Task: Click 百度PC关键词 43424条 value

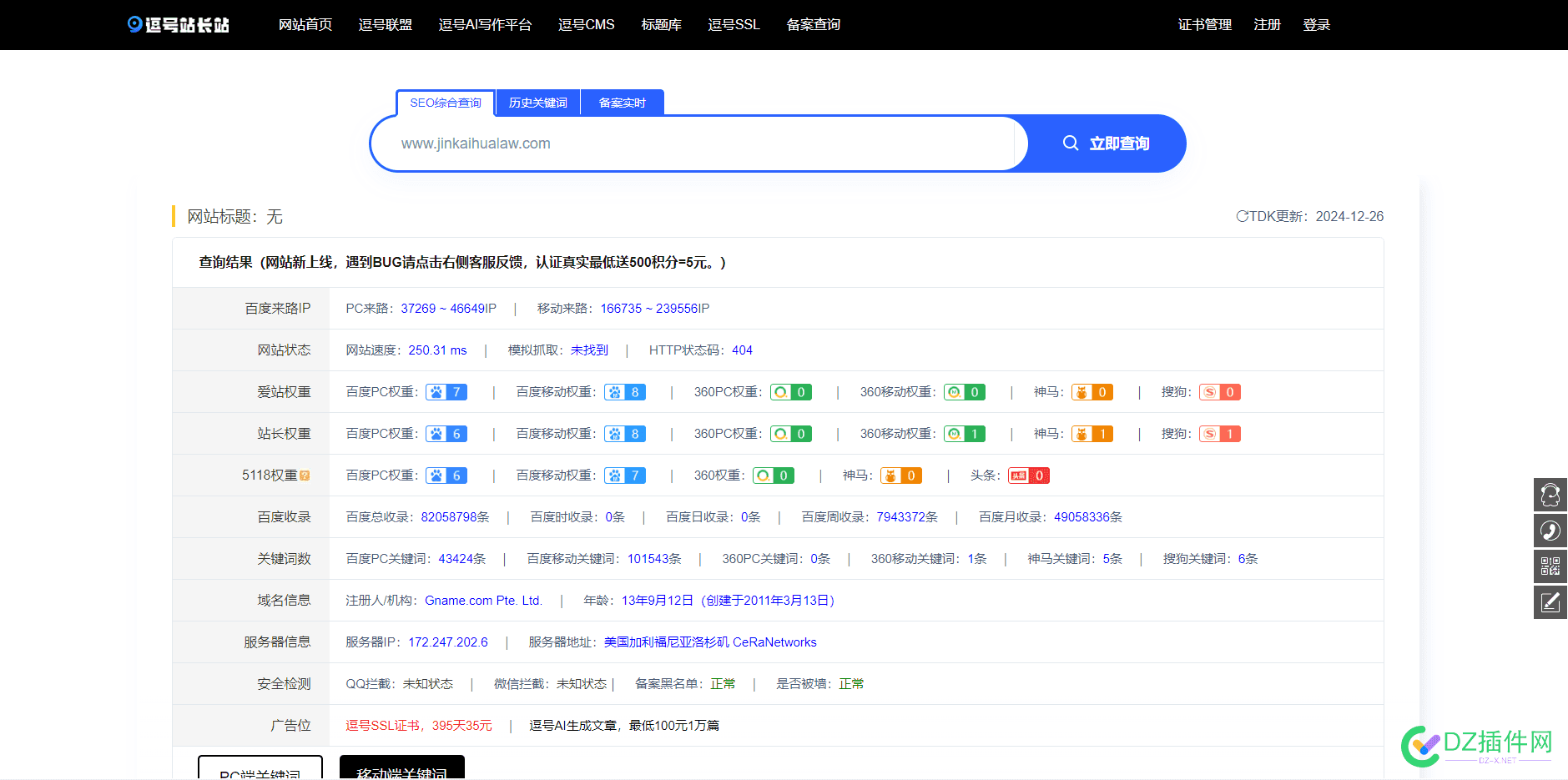Action: pos(462,559)
